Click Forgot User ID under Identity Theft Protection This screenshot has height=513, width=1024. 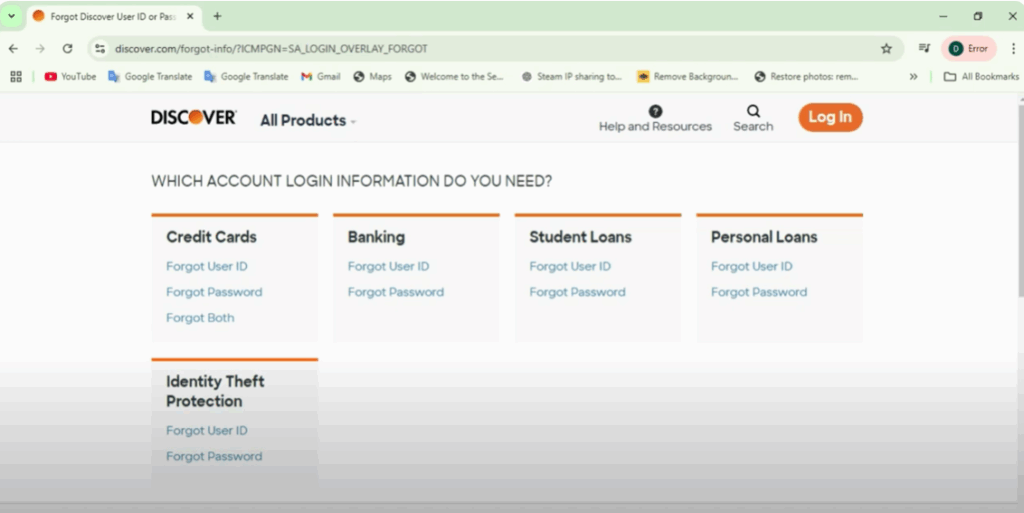[x=206, y=431]
